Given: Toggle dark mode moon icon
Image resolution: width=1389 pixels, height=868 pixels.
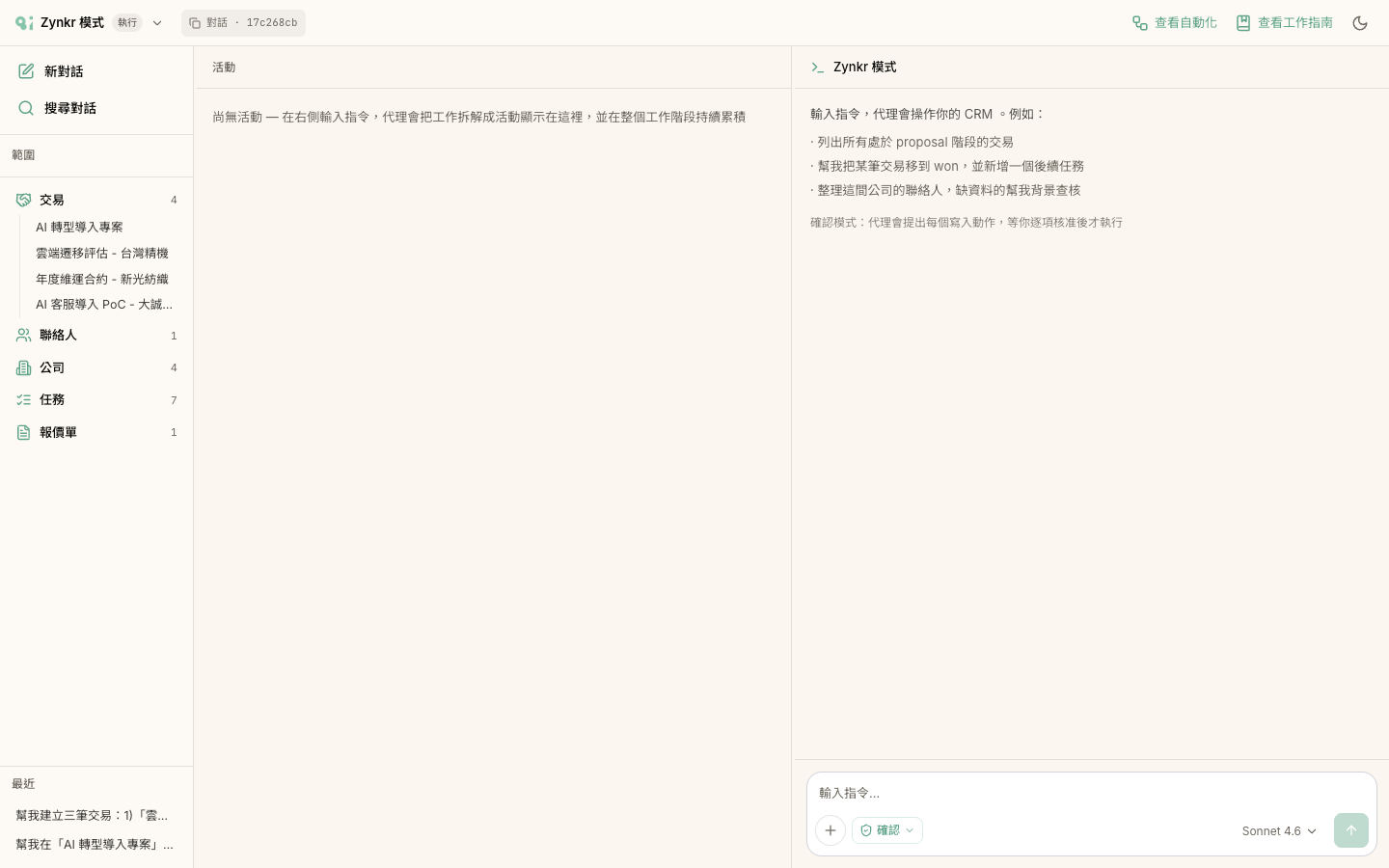Looking at the screenshot, I should pyautogui.click(x=1360, y=23).
